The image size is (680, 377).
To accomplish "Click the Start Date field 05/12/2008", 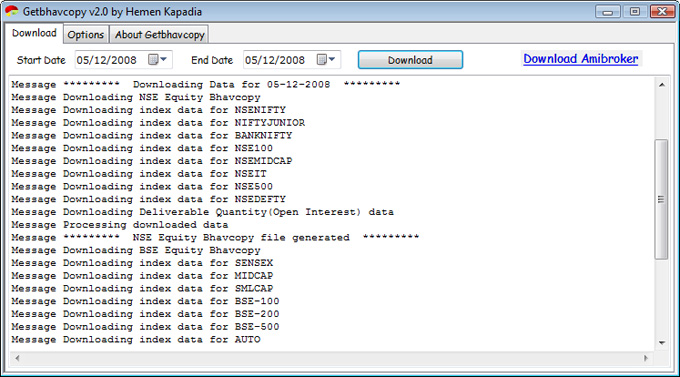I will tap(123, 60).
